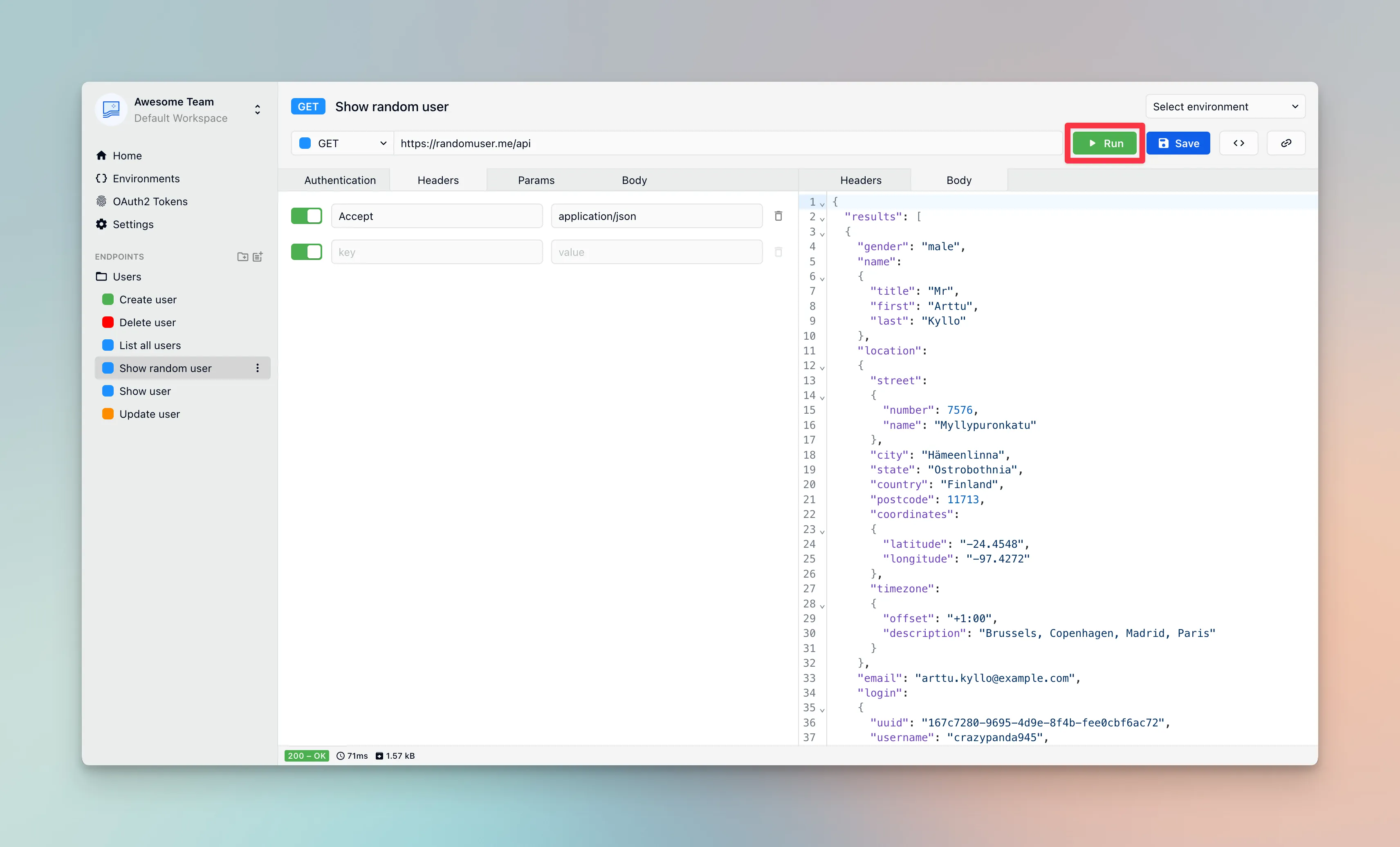
Task: Click the request URL field
Action: pos(728,143)
